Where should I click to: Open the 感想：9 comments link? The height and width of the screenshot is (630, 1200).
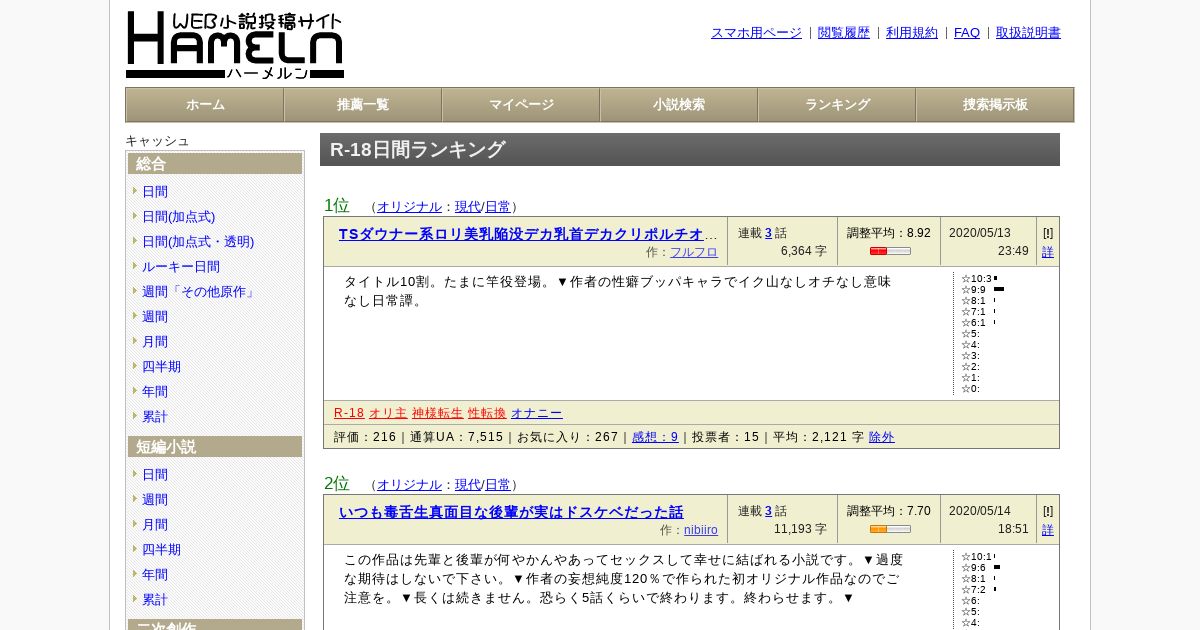tap(655, 437)
